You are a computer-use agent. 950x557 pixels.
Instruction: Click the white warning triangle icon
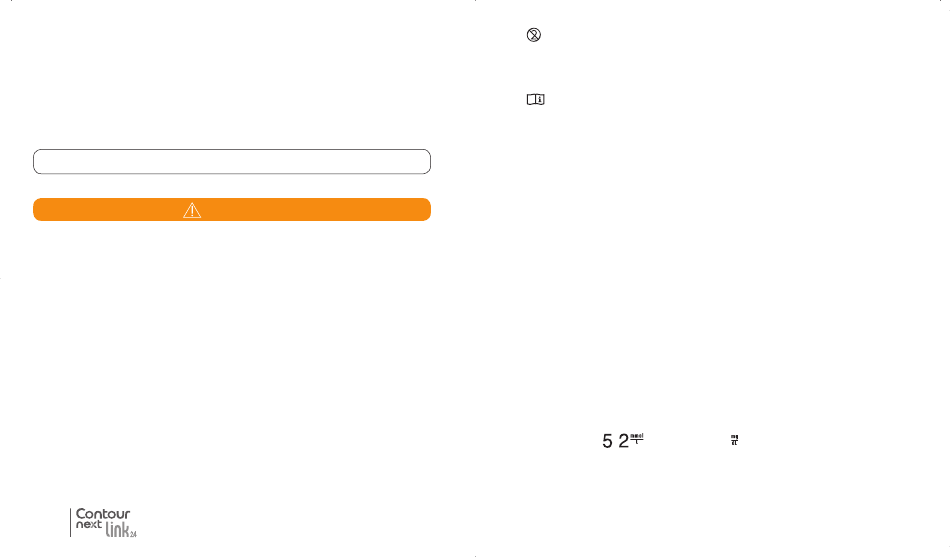pos(192,210)
